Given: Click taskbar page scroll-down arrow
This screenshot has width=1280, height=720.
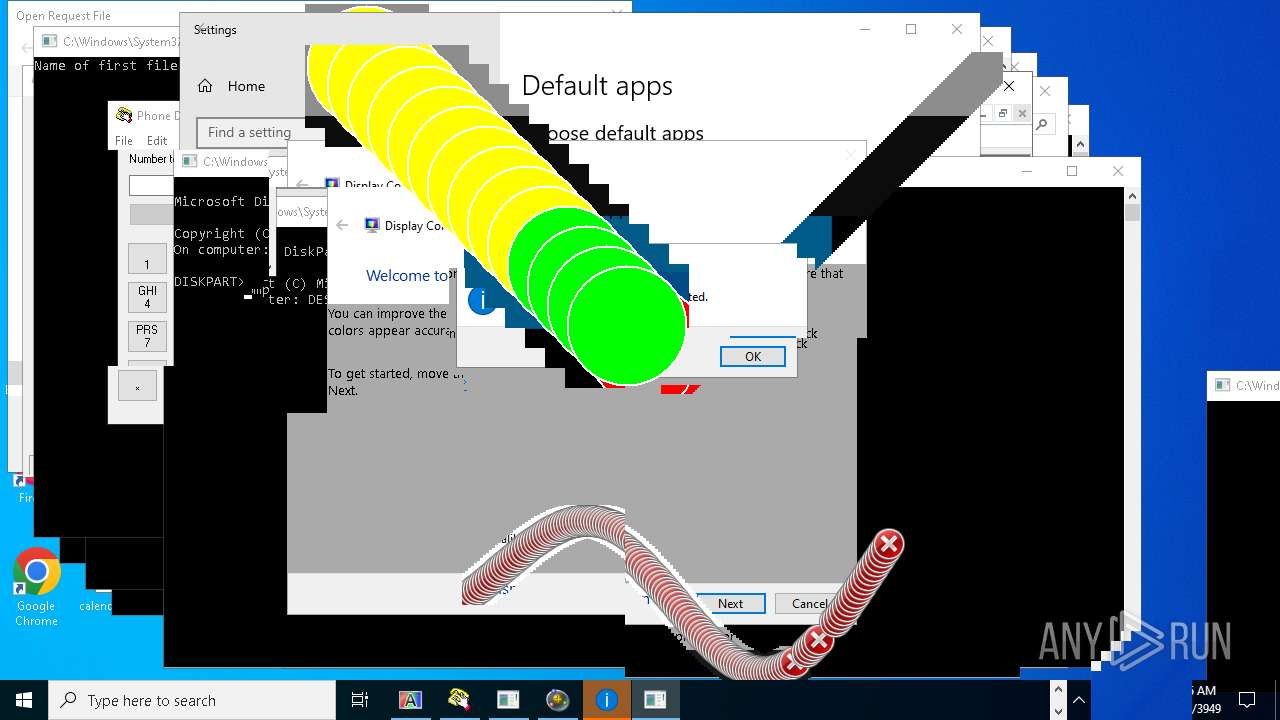Looking at the screenshot, I should [1060, 711].
